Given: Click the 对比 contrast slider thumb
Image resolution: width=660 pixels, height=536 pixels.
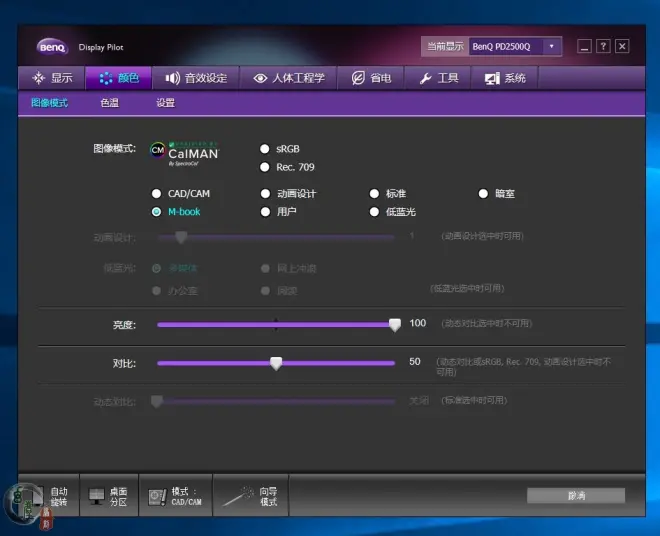Looking at the screenshot, I should tap(276, 363).
